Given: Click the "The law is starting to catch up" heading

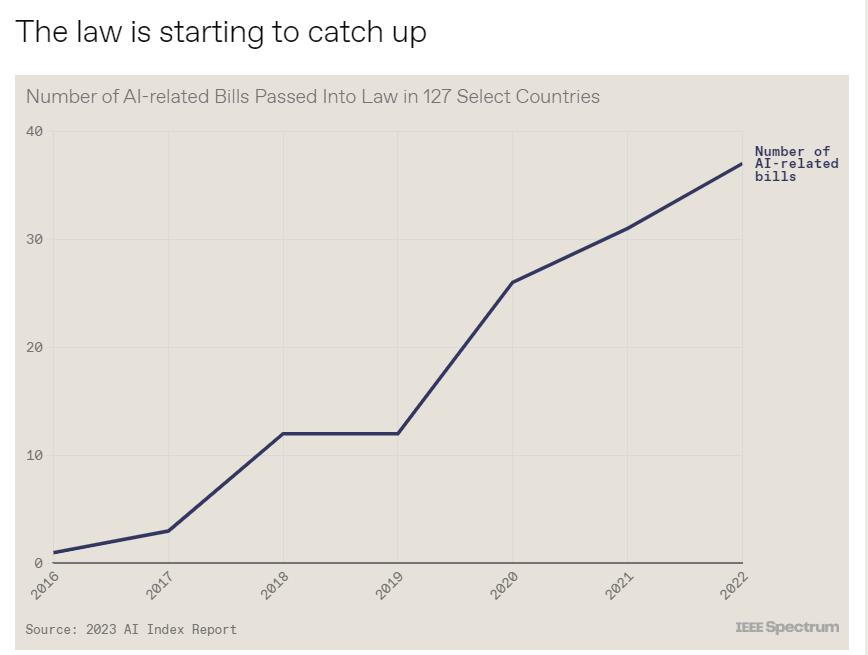Looking at the screenshot, I should click(221, 31).
